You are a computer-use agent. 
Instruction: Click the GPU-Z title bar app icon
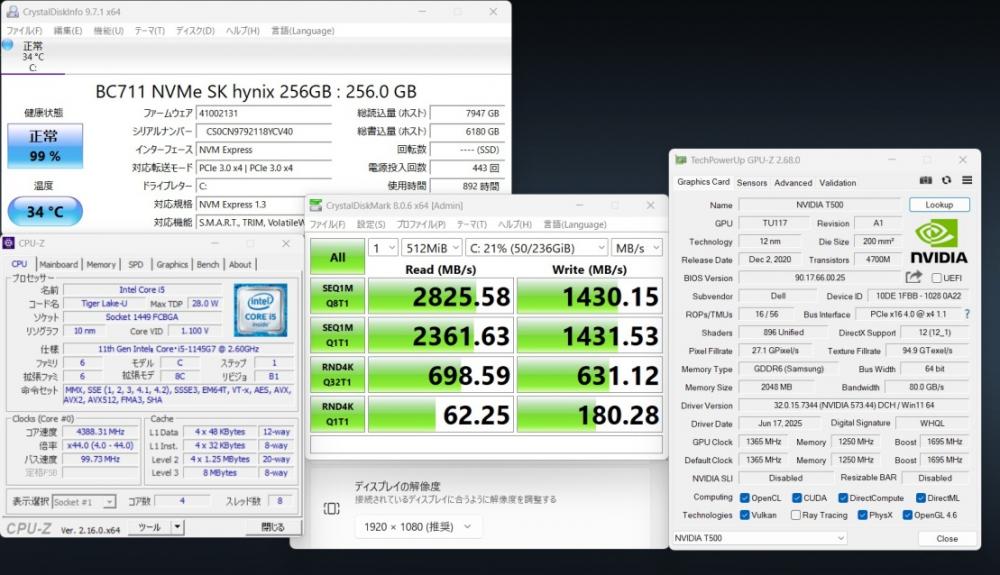[681, 160]
